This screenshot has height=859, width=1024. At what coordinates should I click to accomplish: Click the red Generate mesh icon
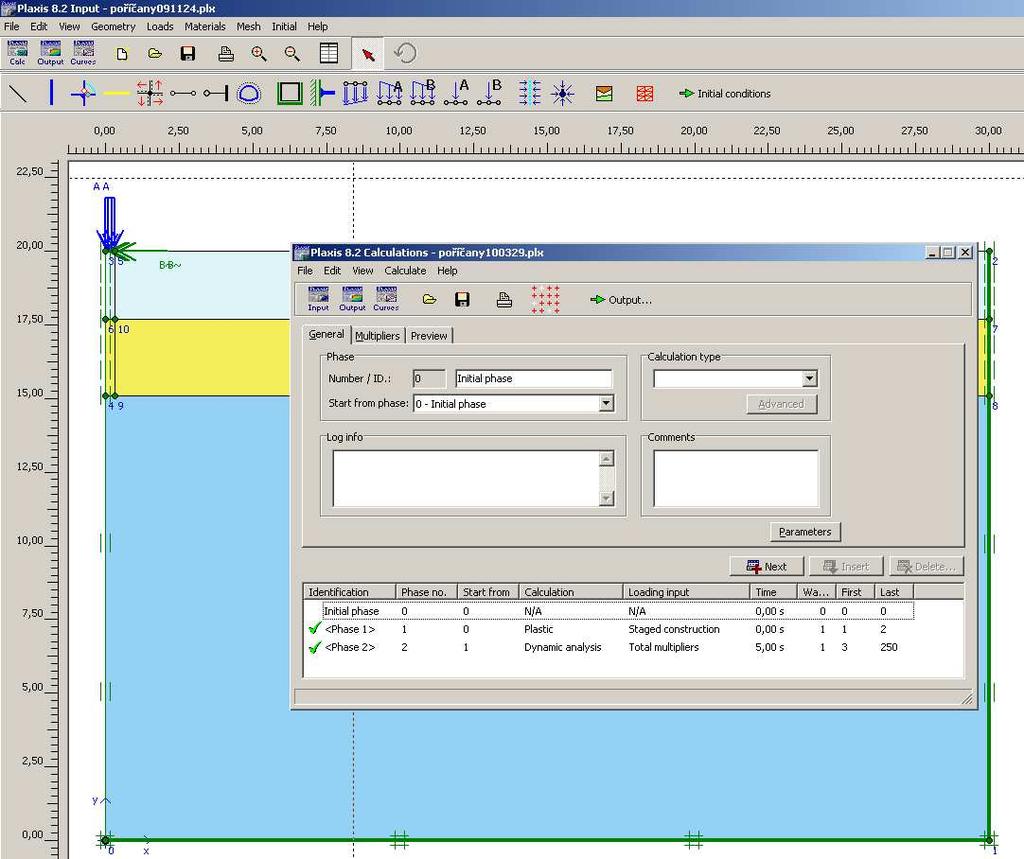click(645, 93)
